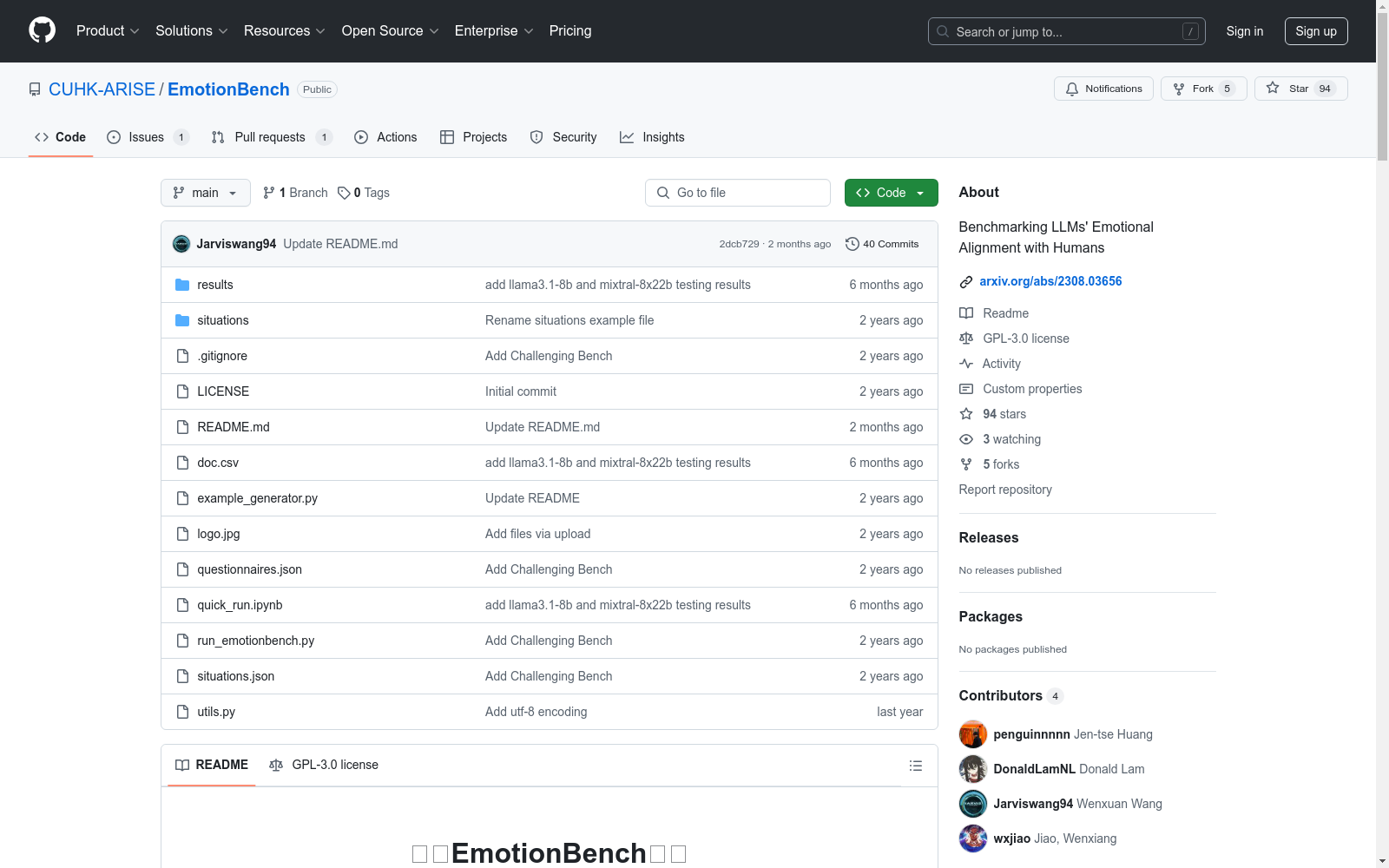The image size is (1389, 868).
Task: Click the arxiv link chain icon
Action: 966,281
